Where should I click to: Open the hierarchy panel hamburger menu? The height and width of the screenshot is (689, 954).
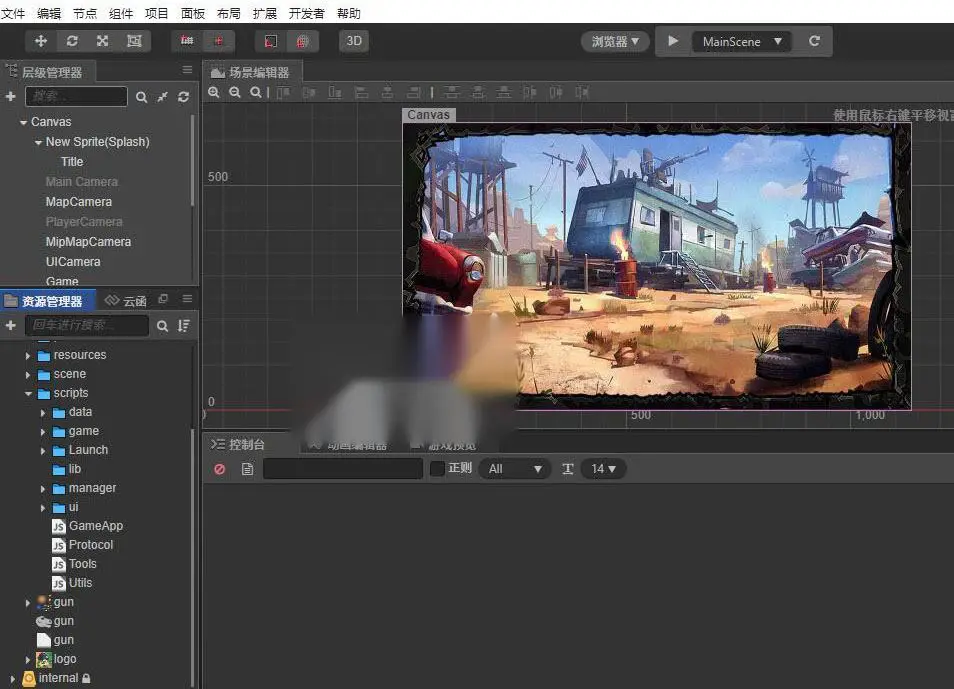point(187,70)
